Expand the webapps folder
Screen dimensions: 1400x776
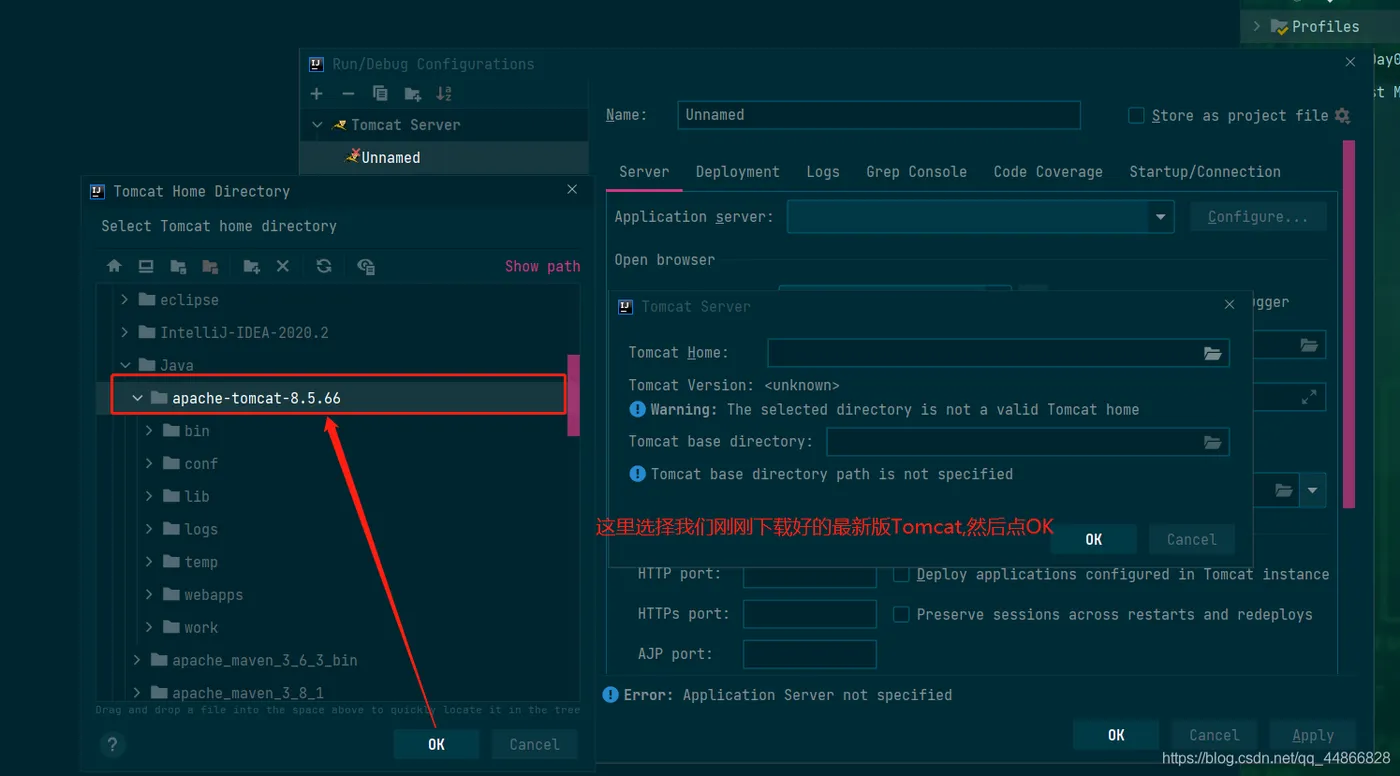[x=149, y=595]
